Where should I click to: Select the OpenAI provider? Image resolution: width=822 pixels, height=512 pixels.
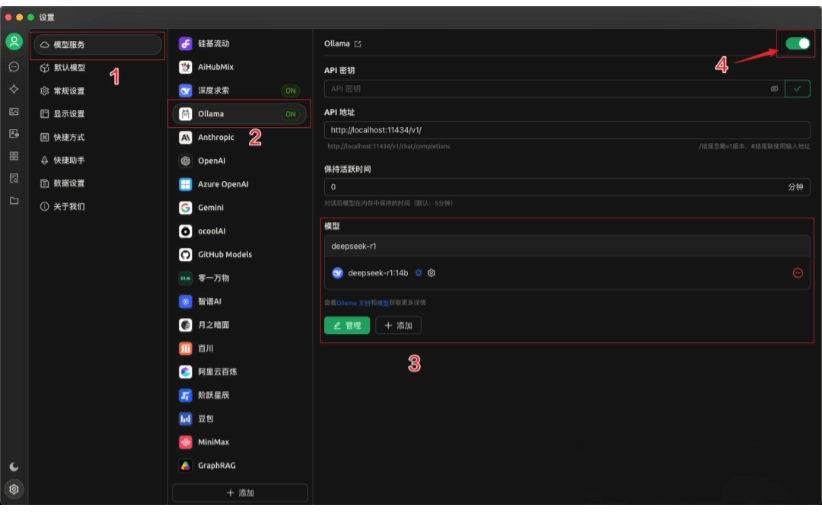tap(239, 161)
